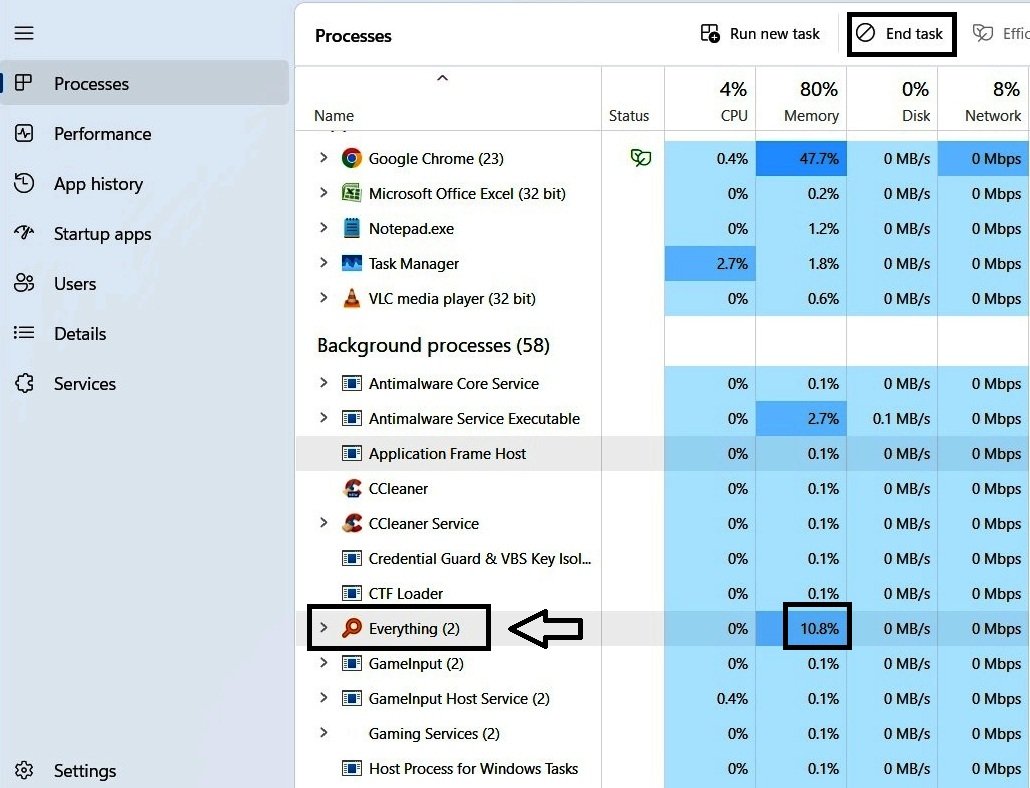This screenshot has height=788, width=1030.
Task: Click the Performance sidebar icon
Action: [x=24, y=133]
